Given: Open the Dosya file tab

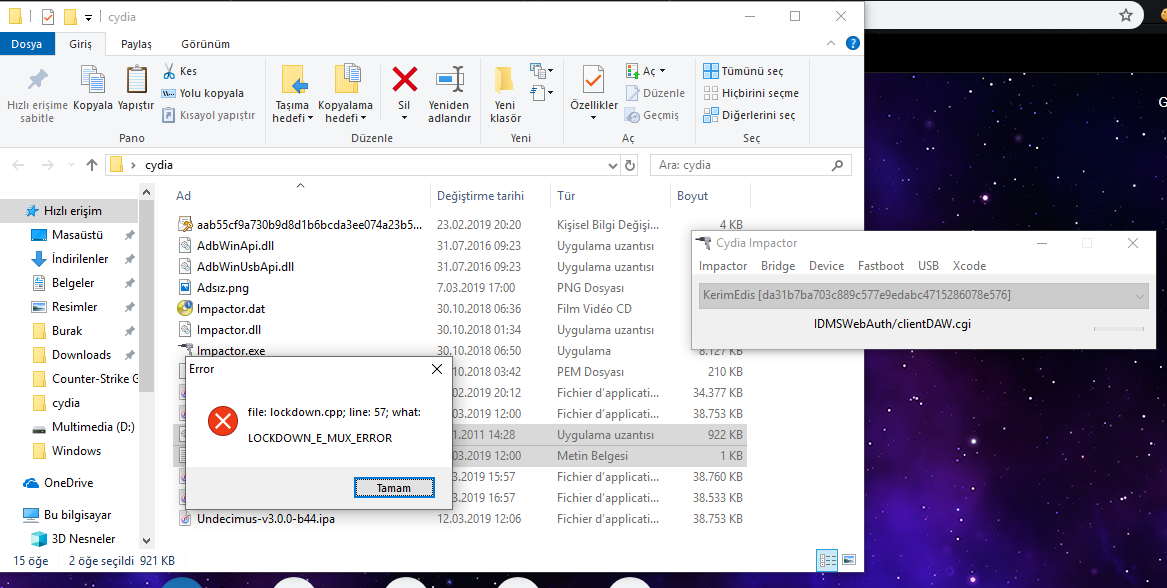Looking at the screenshot, I should 26,44.
